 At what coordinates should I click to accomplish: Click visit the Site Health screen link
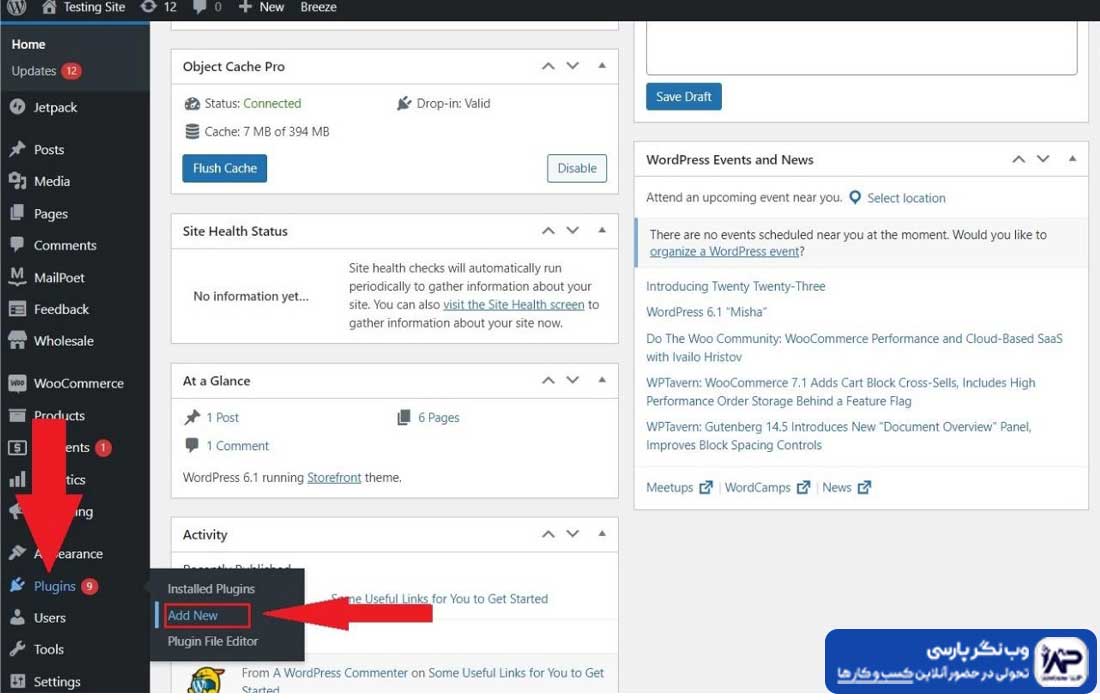(514, 304)
